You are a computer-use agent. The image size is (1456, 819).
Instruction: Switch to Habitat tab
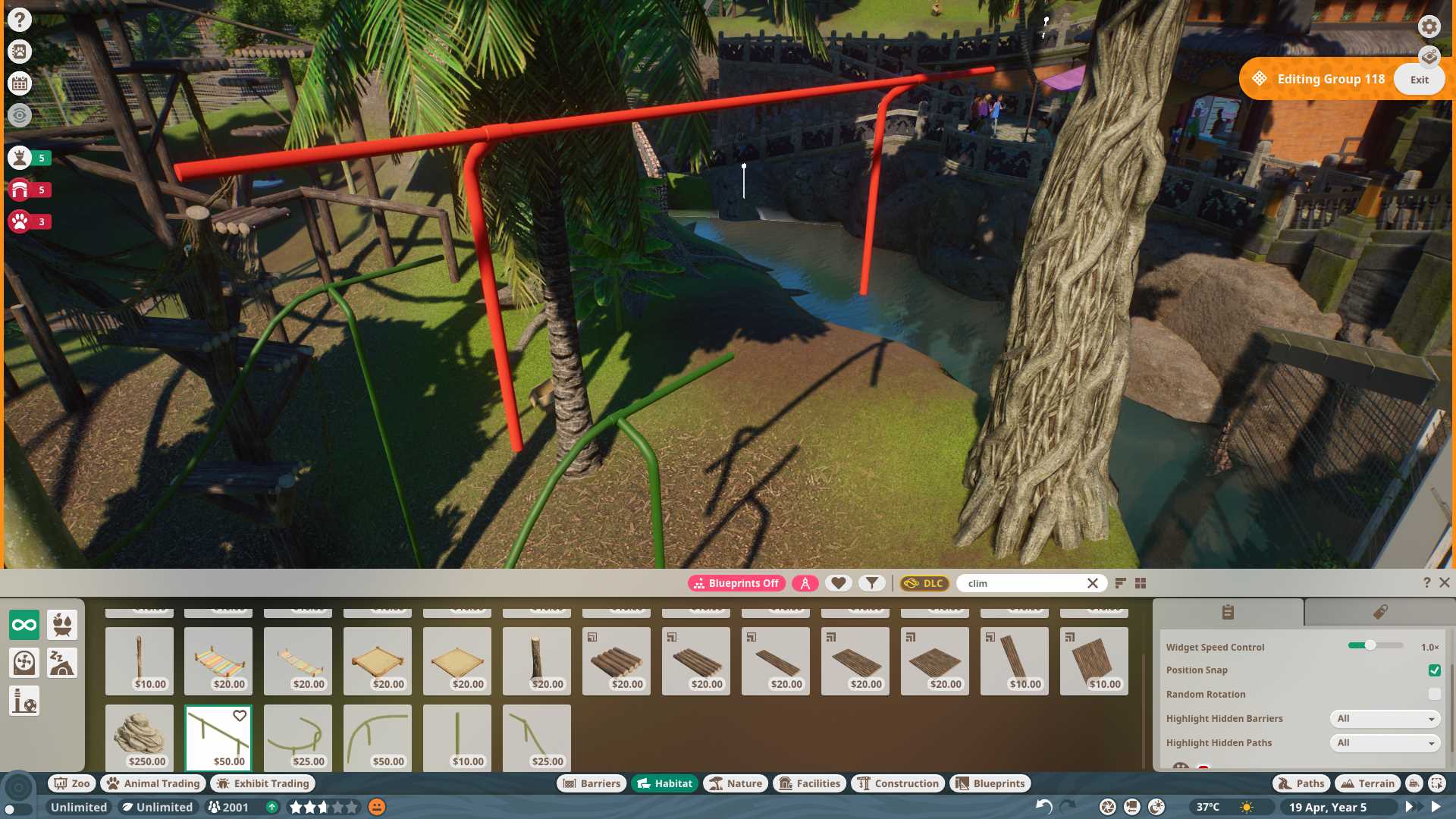click(x=665, y=783)
